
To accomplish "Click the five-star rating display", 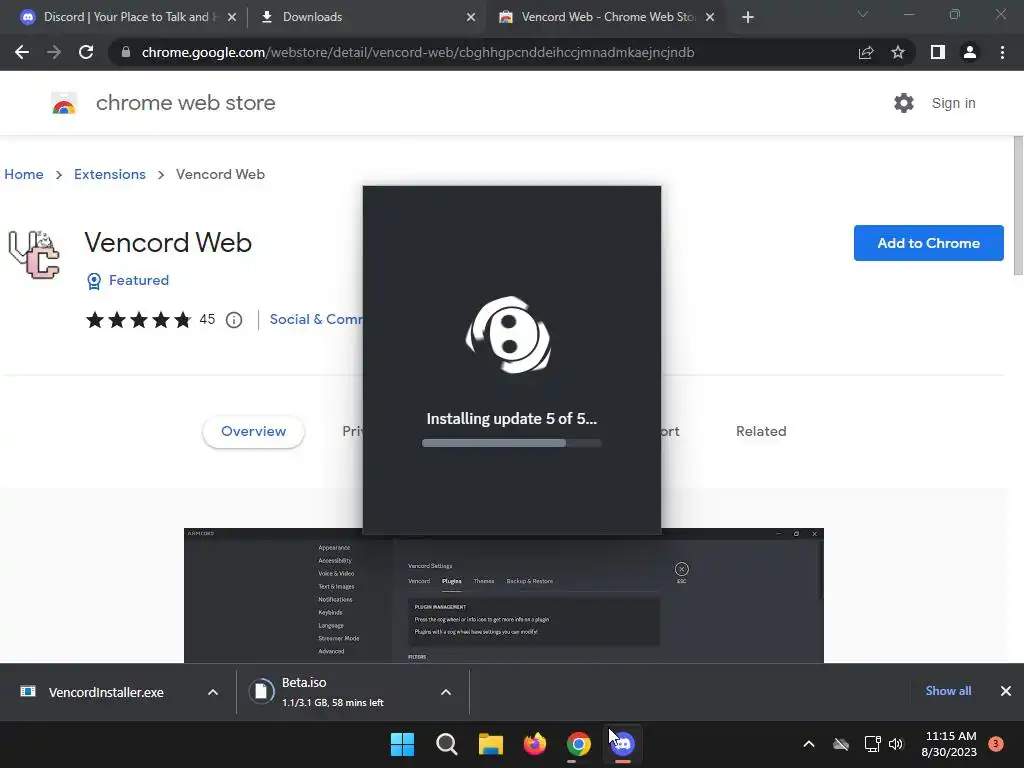I will [138, 319].
